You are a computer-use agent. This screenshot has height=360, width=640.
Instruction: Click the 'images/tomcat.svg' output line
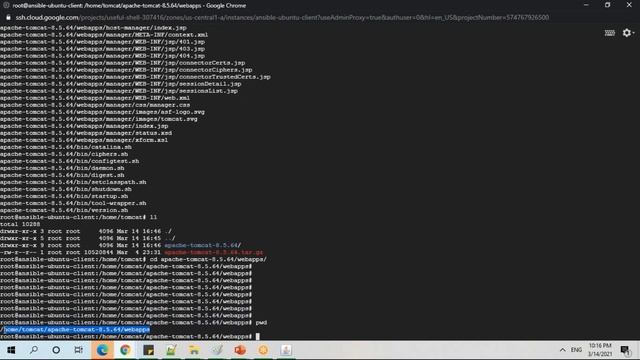point(99,119)
